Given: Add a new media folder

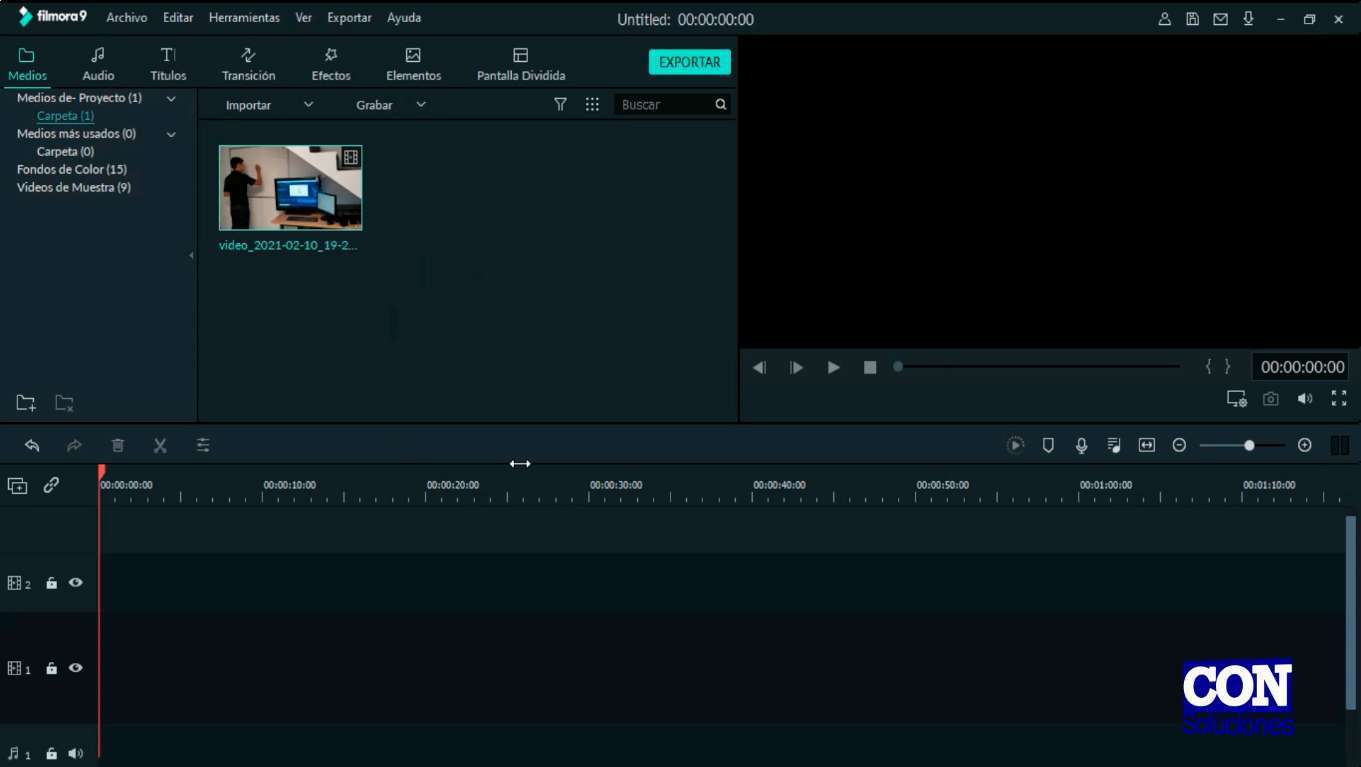Looking at the screenshot, I should (x=26, y=403).
